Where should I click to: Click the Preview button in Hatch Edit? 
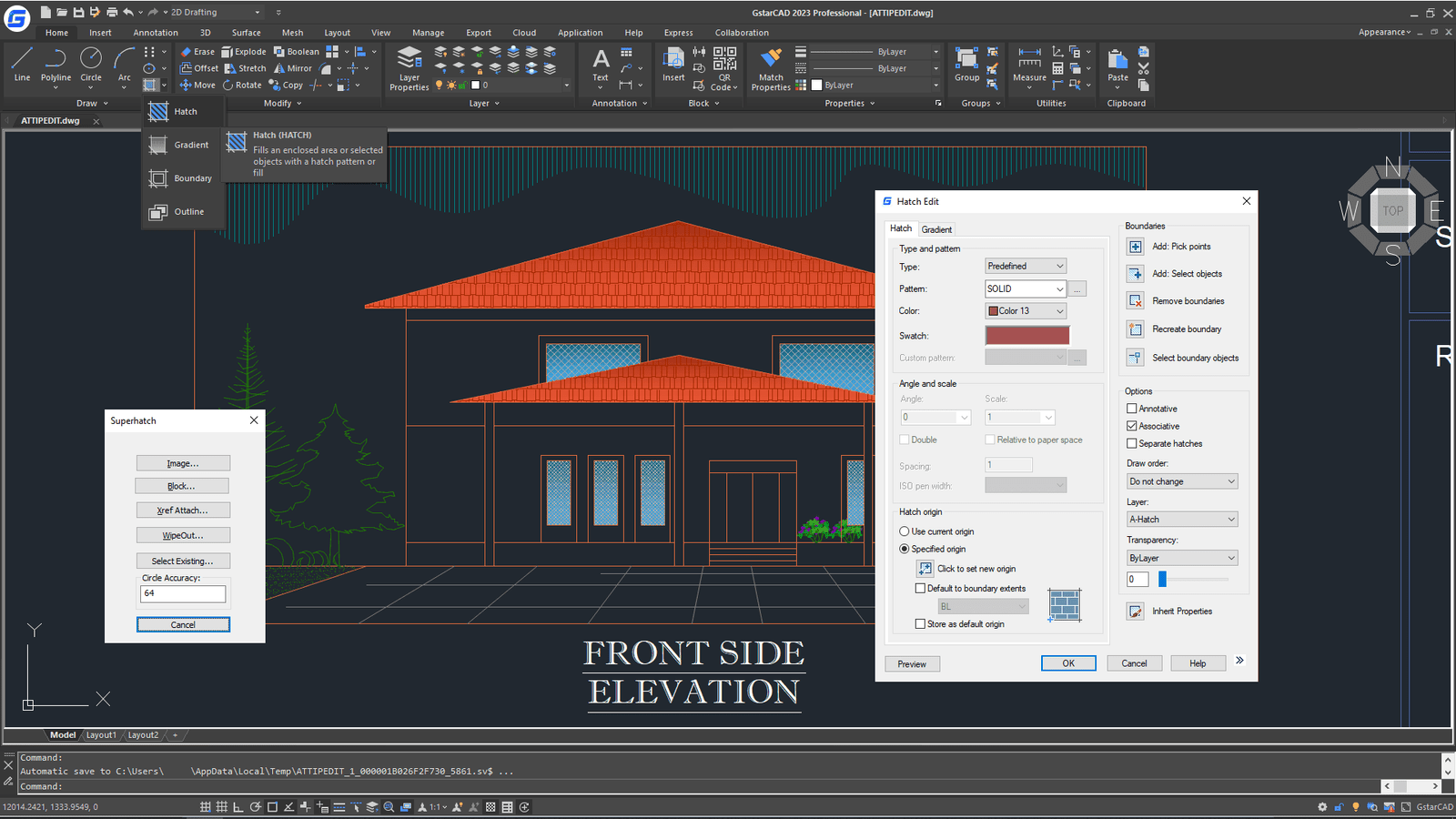click(x=912, y=663)
